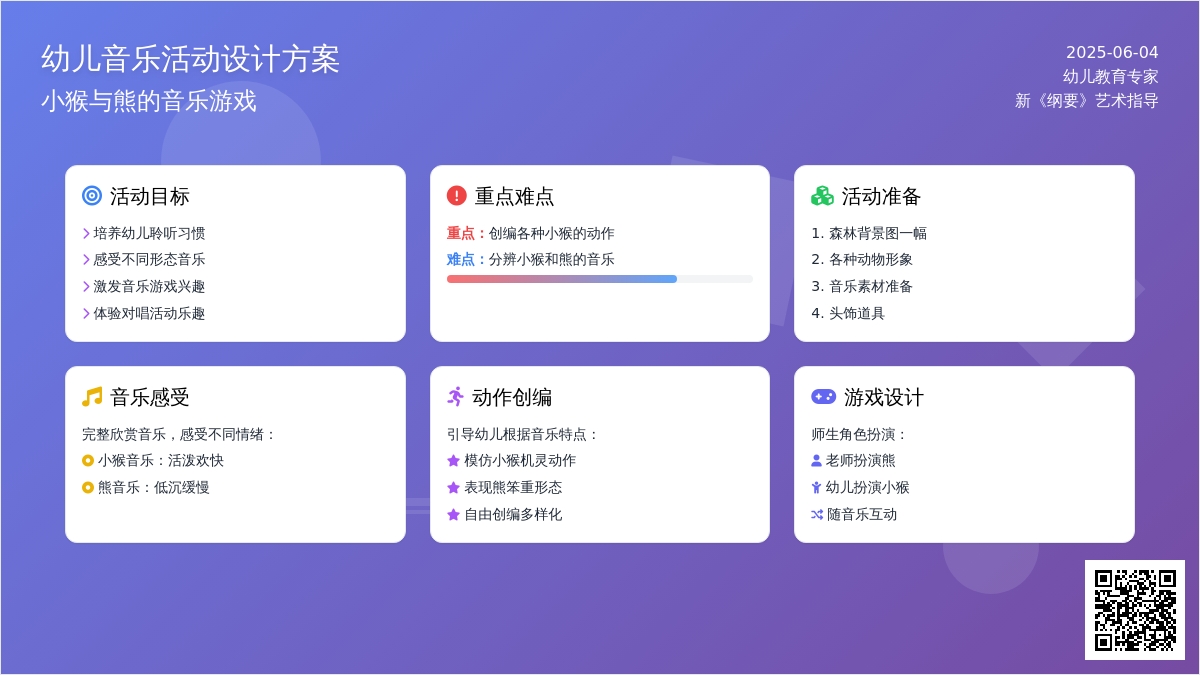Click the child icon before 幼儿扮演小猴

816,488
